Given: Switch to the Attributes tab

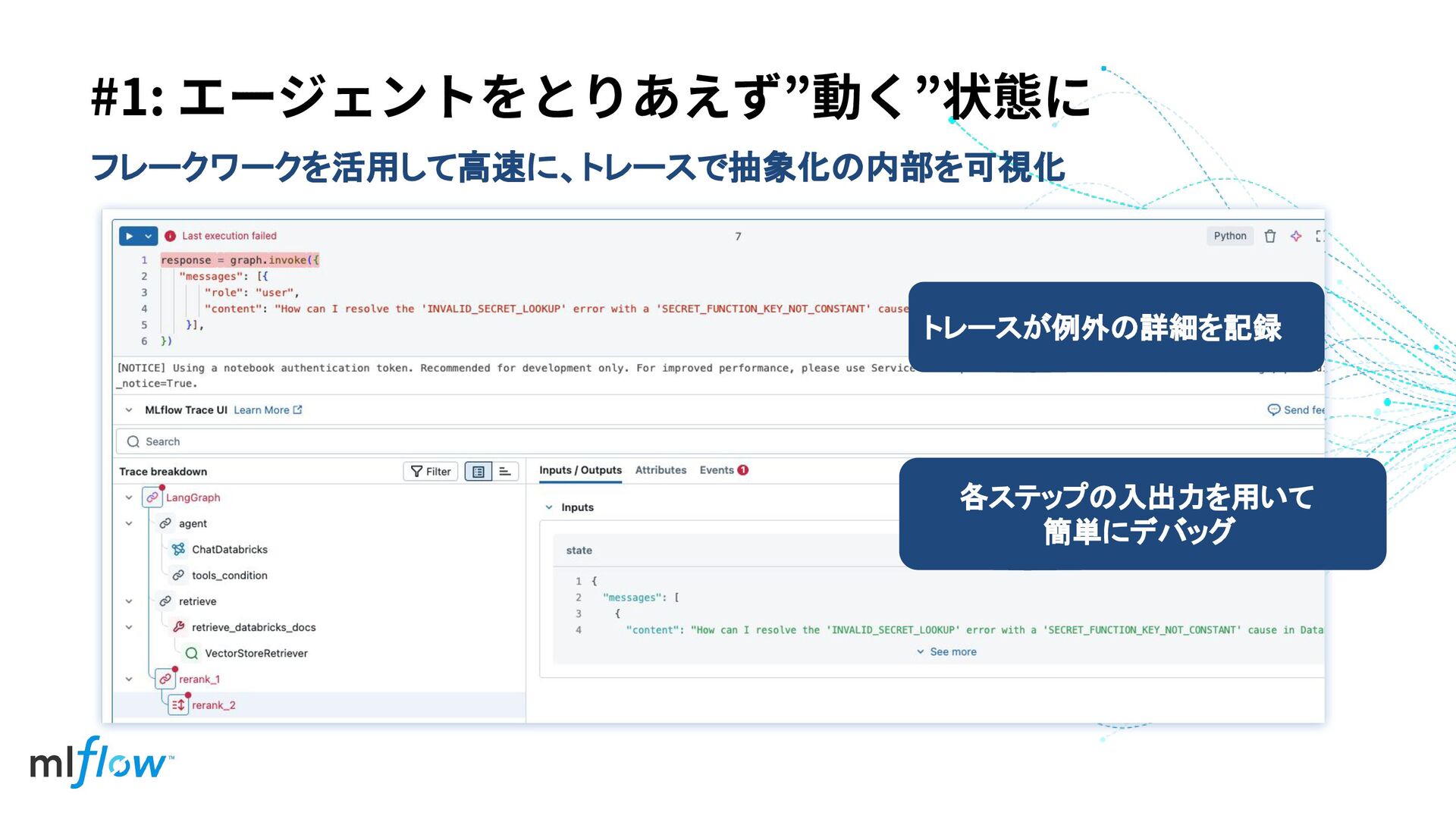Looking at the screenshot, I should (x=661, y=470).
